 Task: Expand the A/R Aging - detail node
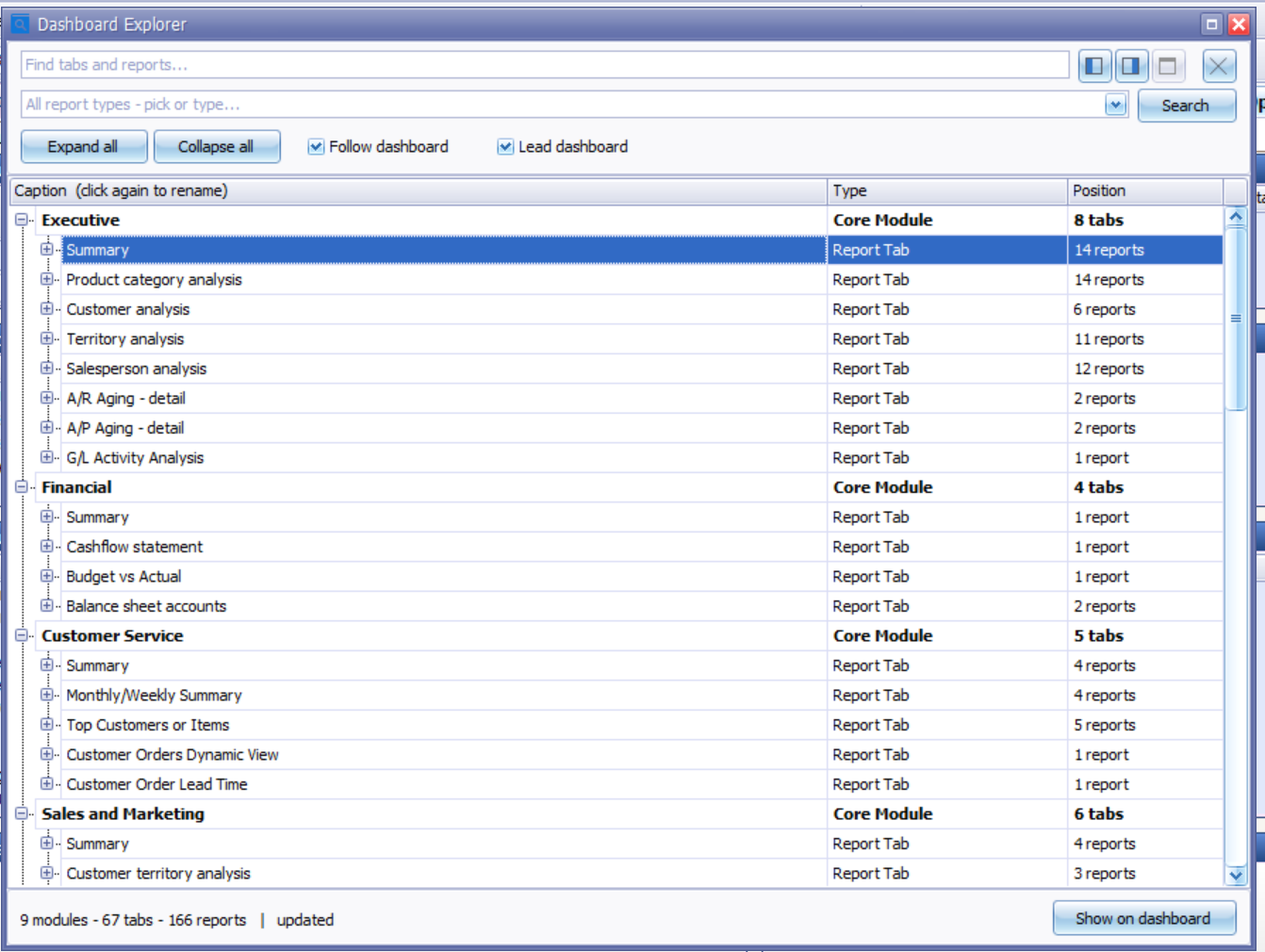click(46, 398)
